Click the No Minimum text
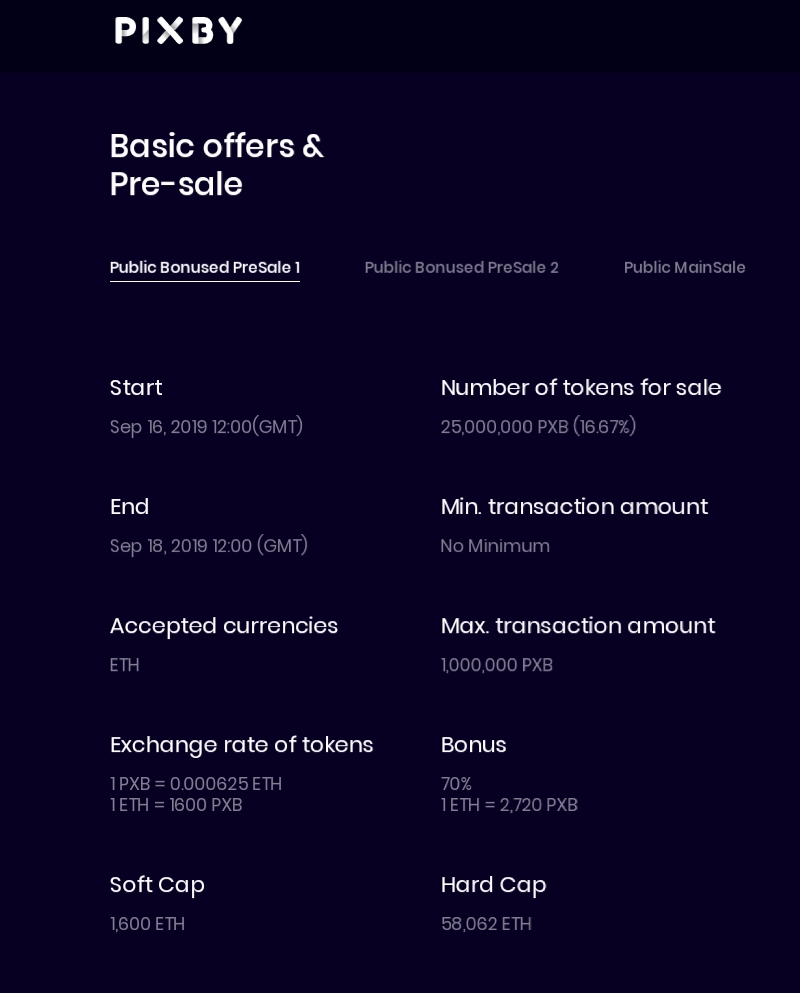Screen dimensions: 800x993 [495, 546]
